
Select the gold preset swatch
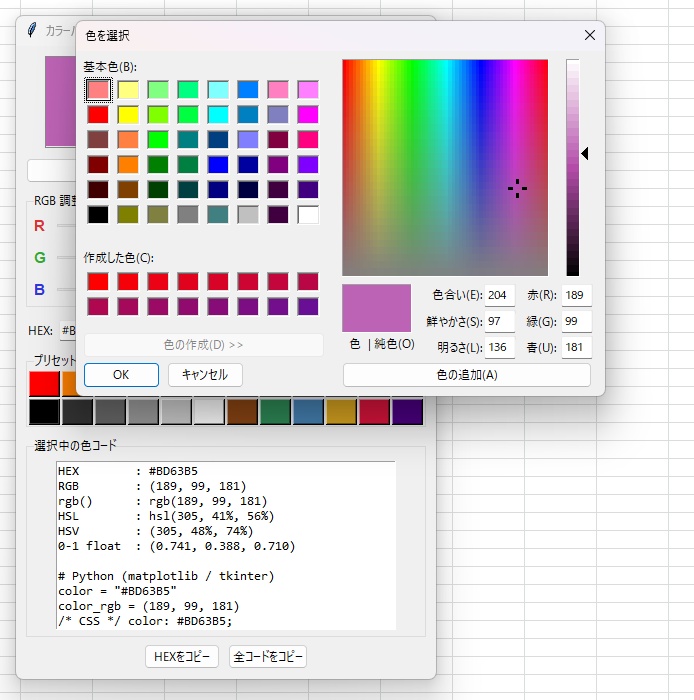(x=341, y=412)
